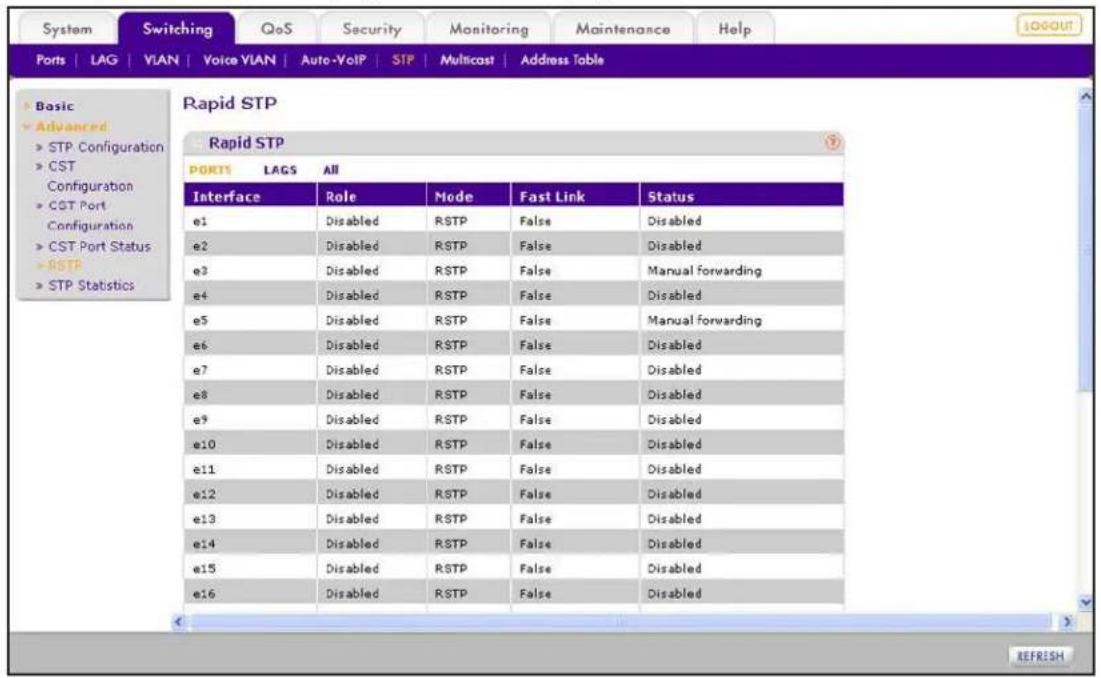Collapse the Advanced sidebar section
The image size is (1101, 678).
coord(70,126)
